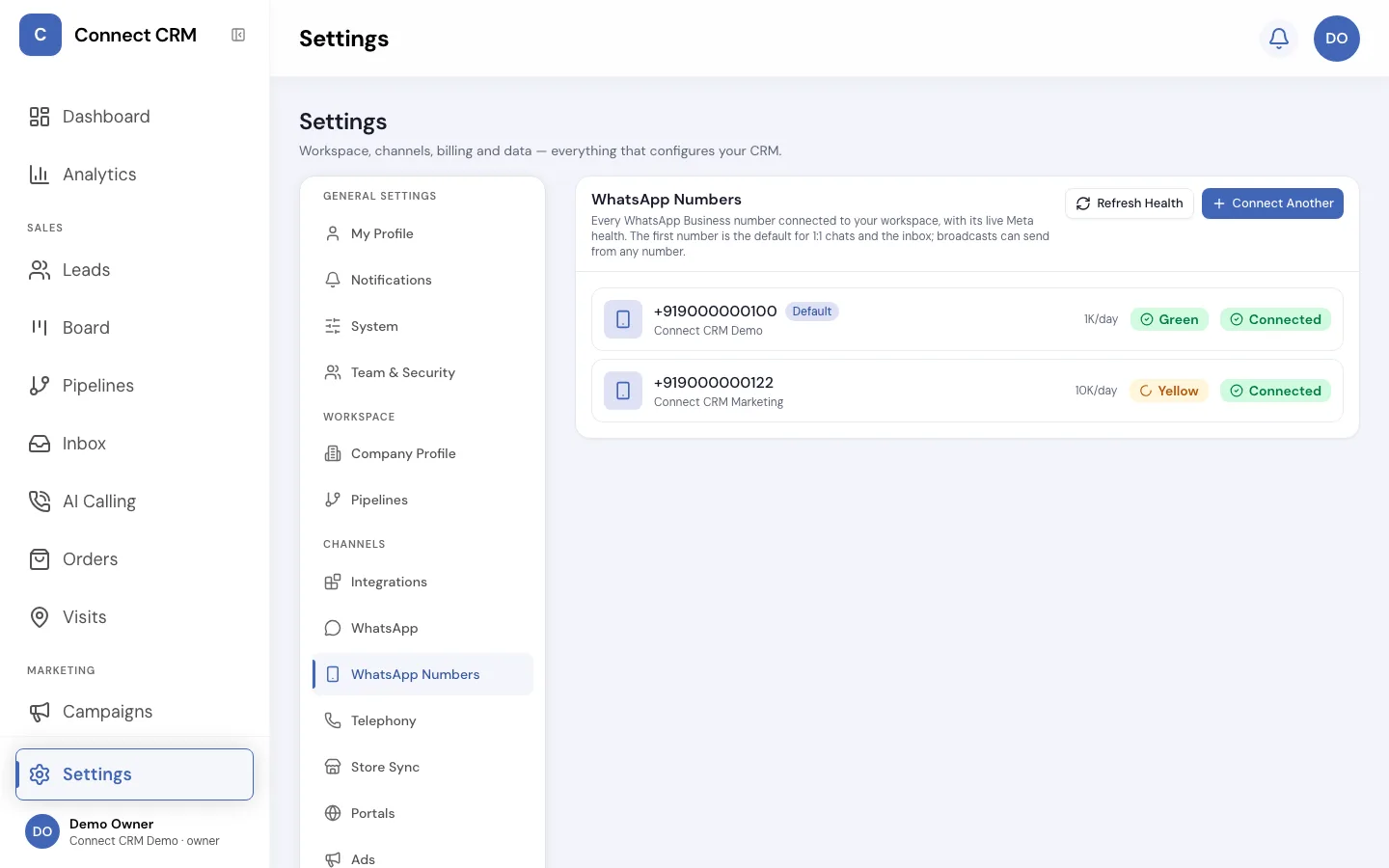This screenshot has width=1389, height=868.
Task: Open the Leads section
Action: [x=135, y=270]
